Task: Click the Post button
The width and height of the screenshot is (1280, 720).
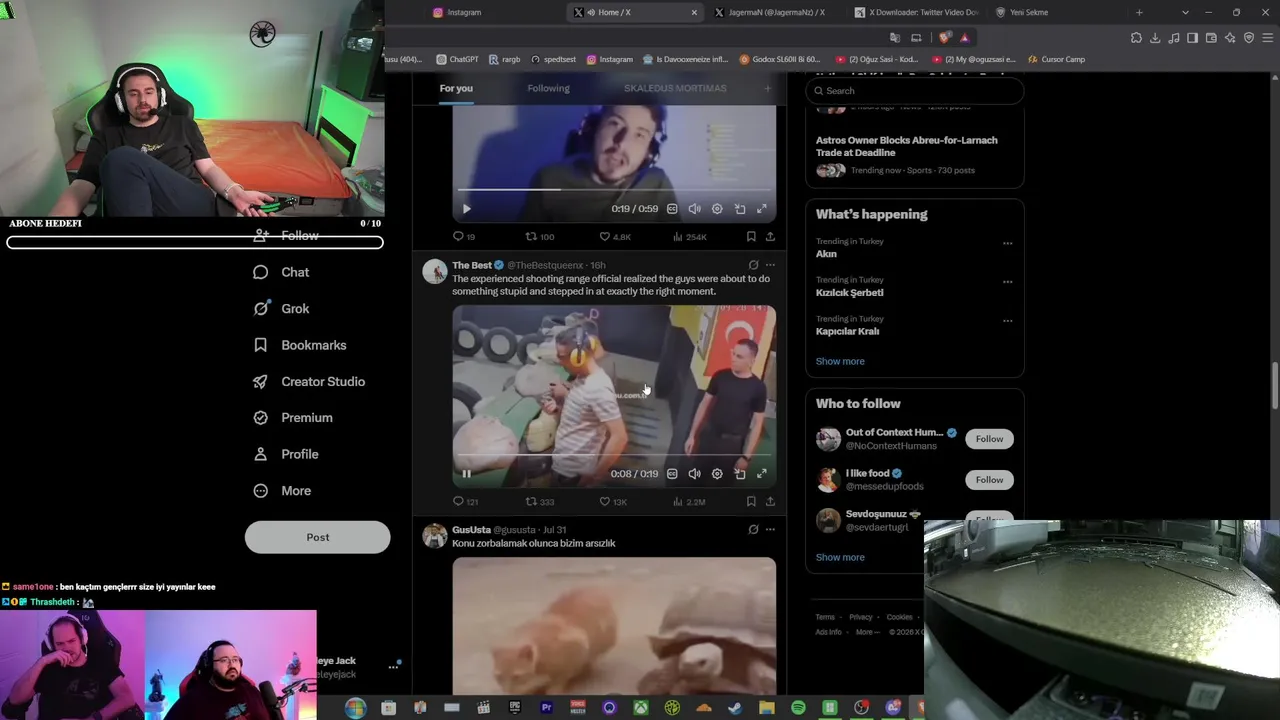Action: coord(317,537)
